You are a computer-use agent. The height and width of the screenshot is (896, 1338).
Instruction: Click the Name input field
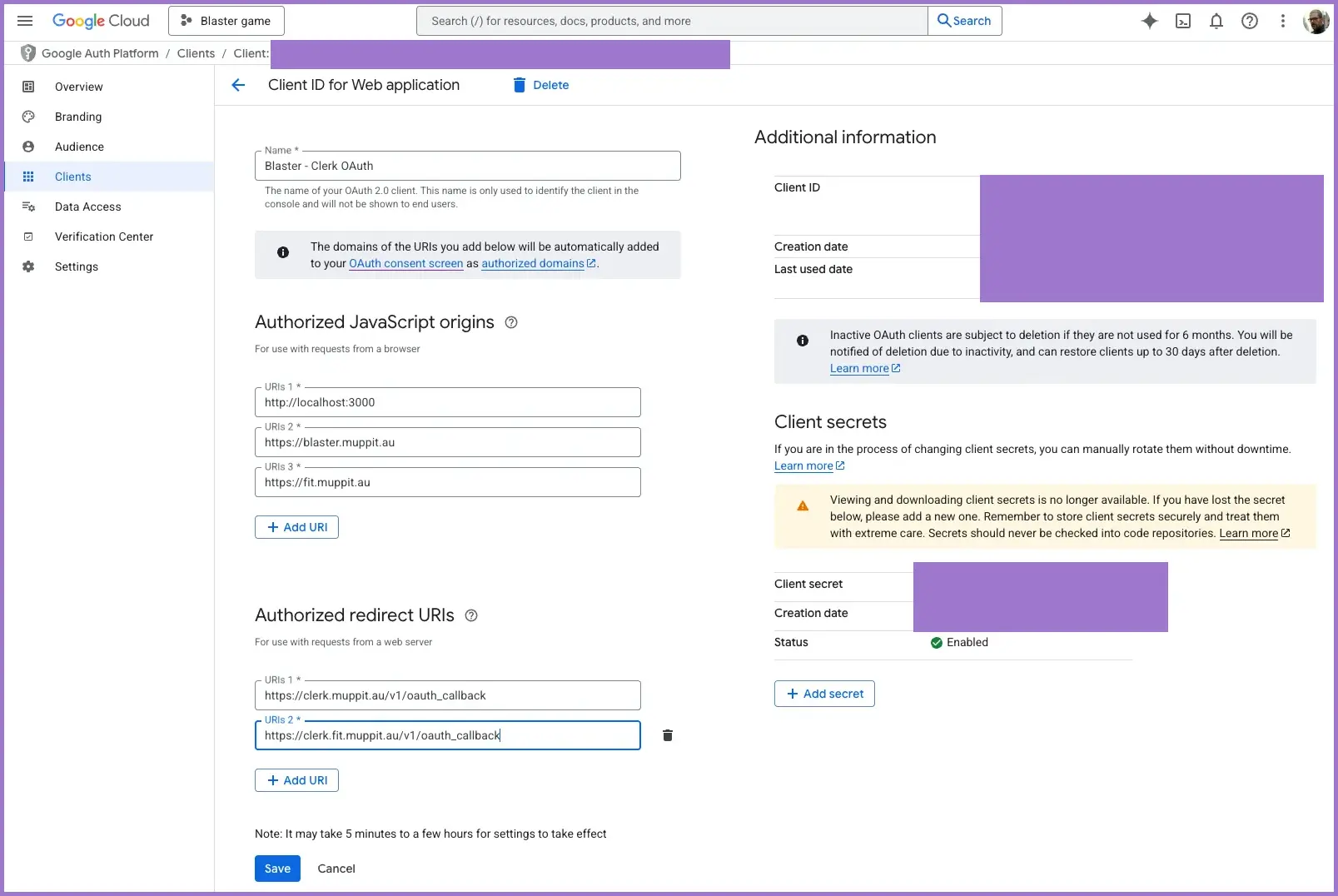[x=467, y=166]
